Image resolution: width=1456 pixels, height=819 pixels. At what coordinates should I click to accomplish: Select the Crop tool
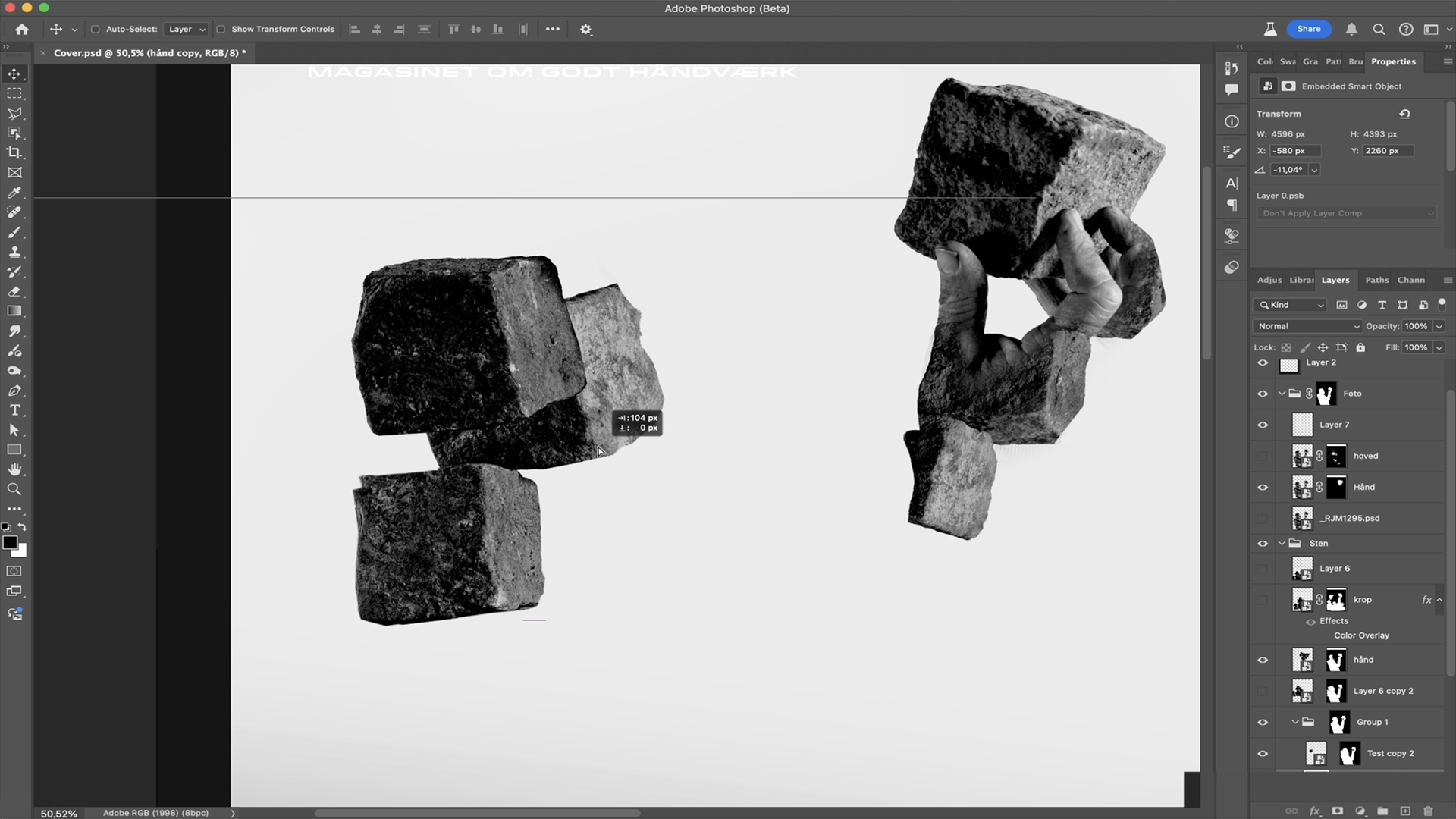tap(14, 152)
